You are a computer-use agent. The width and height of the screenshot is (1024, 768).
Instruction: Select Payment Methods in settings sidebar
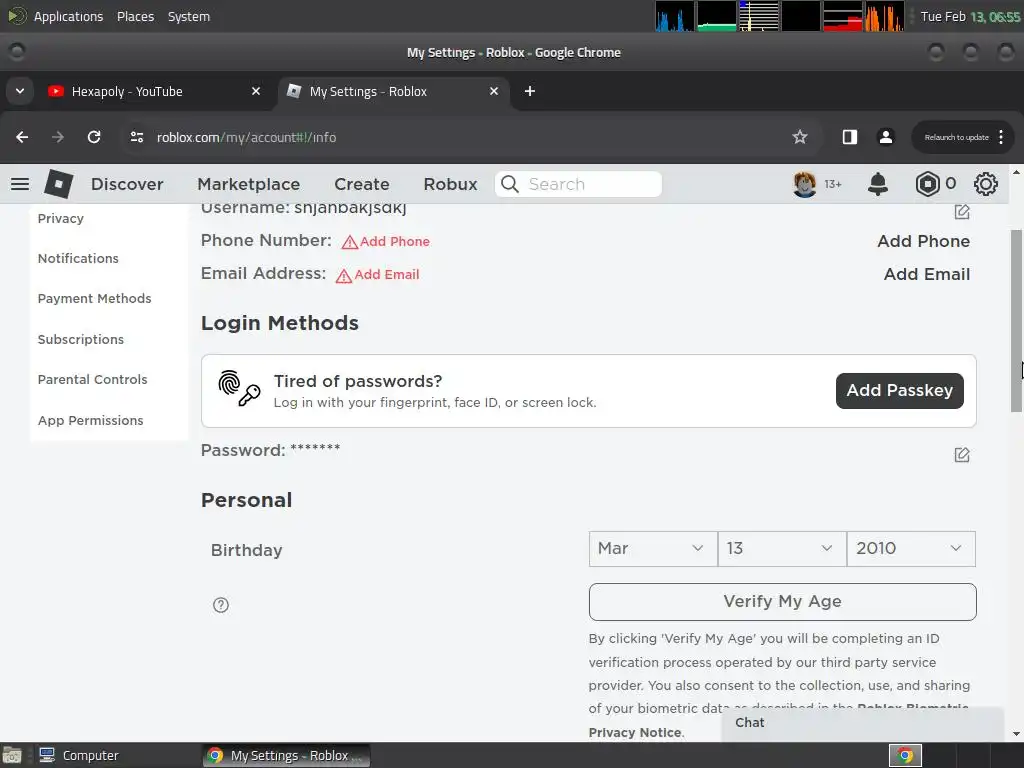(95, 298)
